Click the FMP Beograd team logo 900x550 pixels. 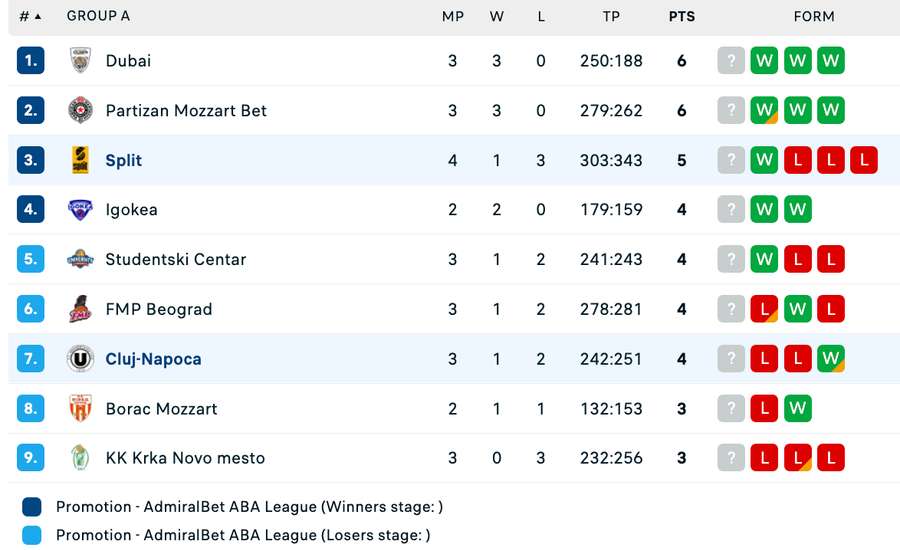pos(80,309)
